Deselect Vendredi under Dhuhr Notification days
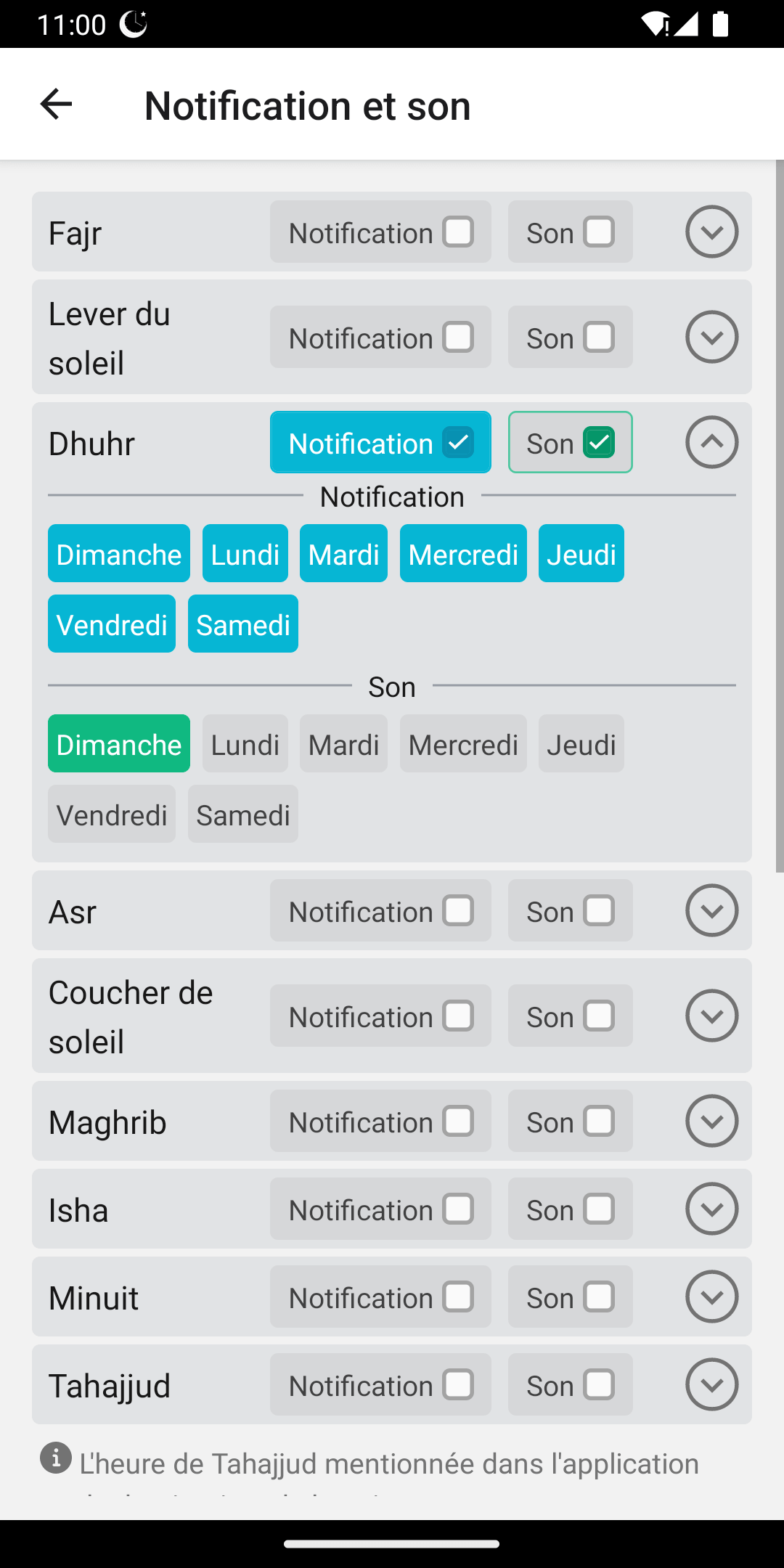This screenshot has width=784, height=1568. tap(112, 624)
